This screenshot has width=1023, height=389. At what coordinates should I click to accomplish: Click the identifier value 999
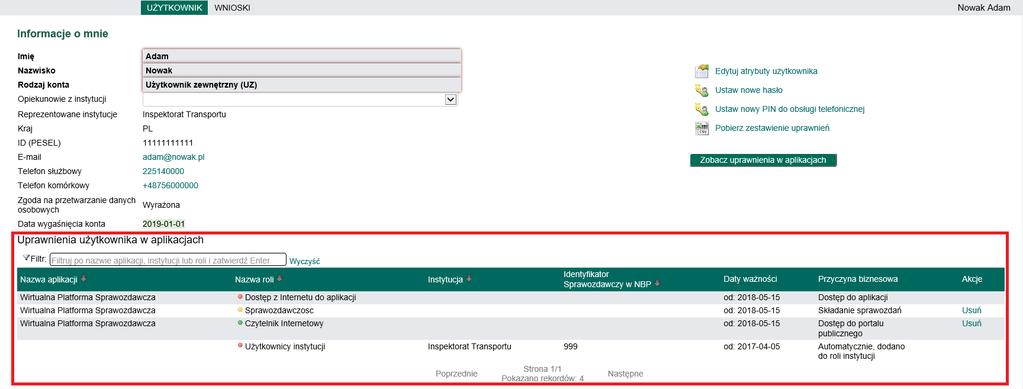570,347
